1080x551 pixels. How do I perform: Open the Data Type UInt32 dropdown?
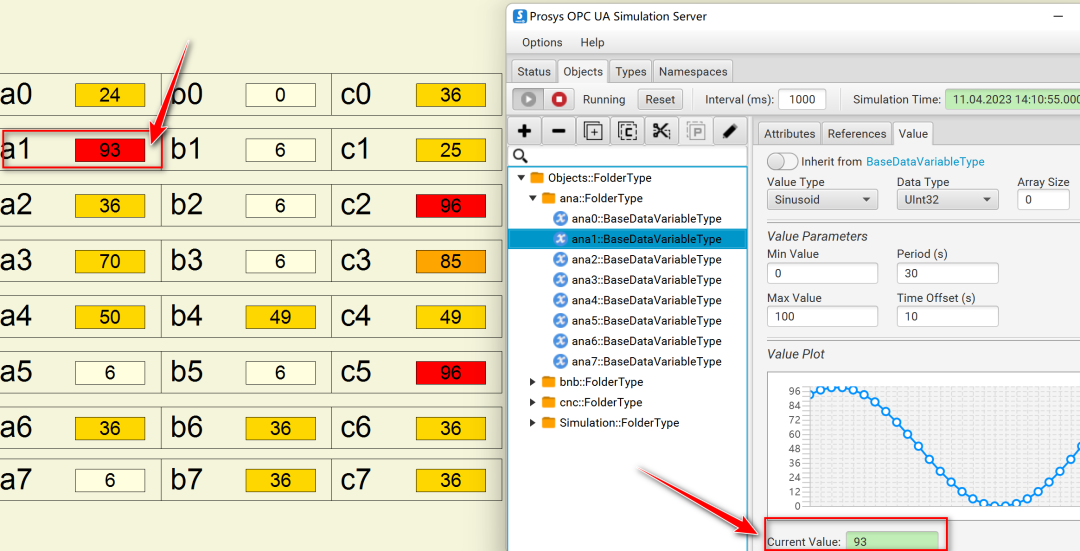[x=947, y=200]
